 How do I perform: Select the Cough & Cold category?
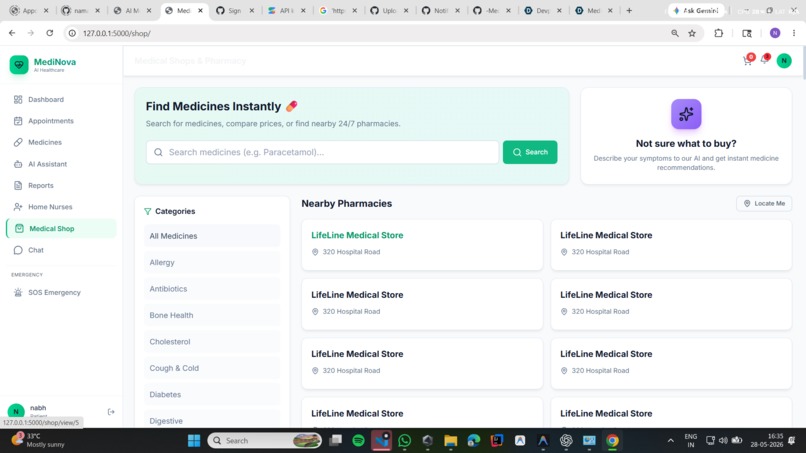[x=212, y=368]
